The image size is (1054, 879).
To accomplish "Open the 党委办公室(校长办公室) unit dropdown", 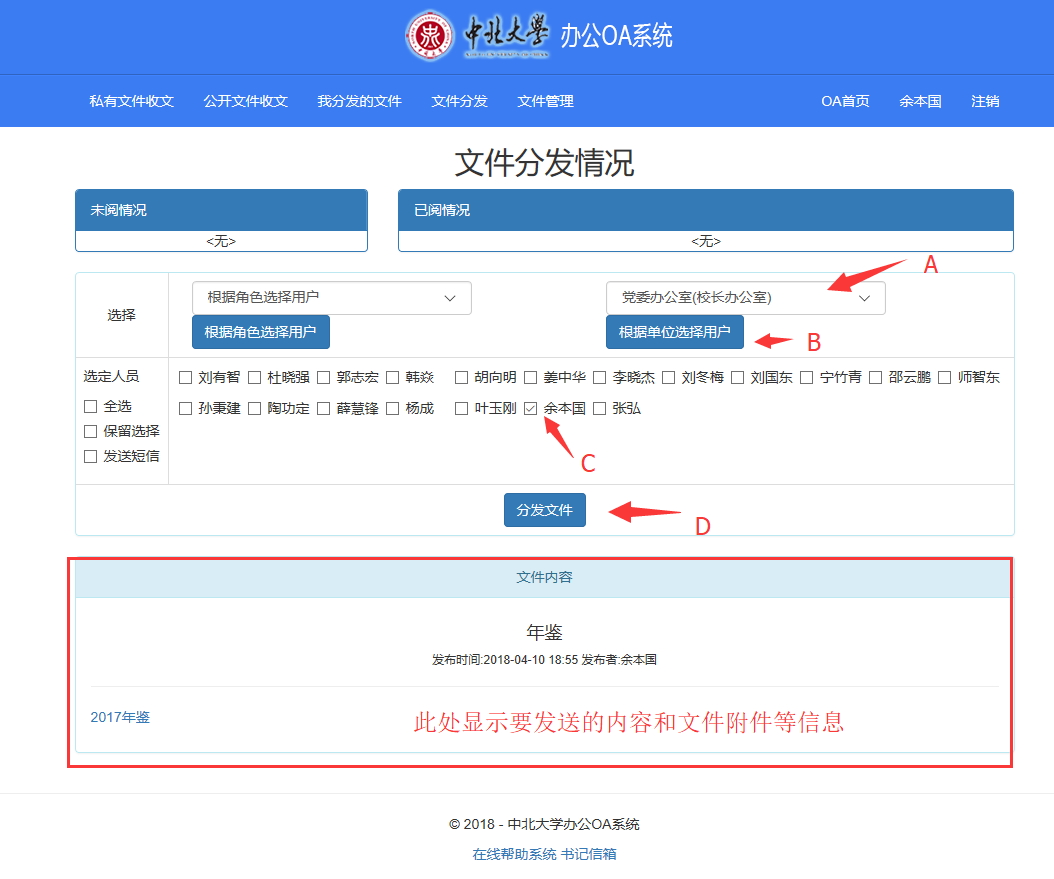I will [x=745, y=298].
